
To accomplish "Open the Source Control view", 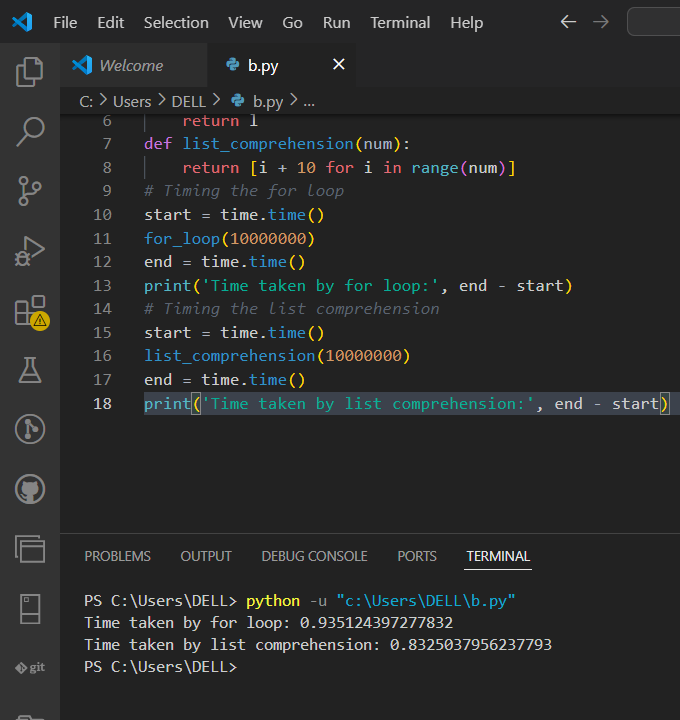I will pos(30,191).
